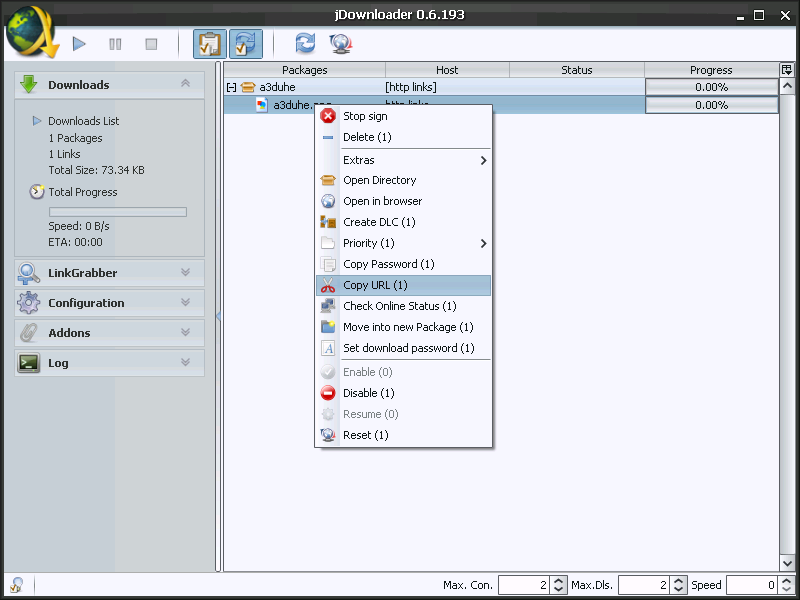The image size is (800, 600).
Task: Increase Speed limit with up arrow
Action: point(787,581)
